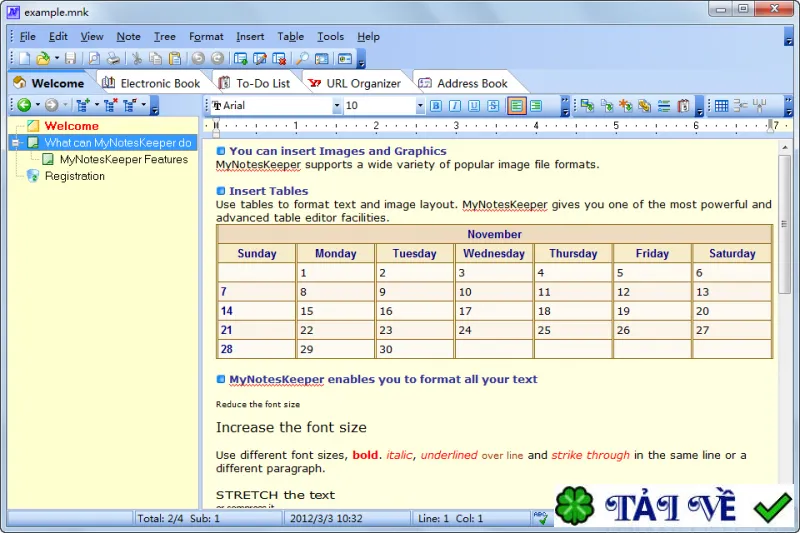This screenshot has width=800, height=533.
Task: Collapse the What can MyNotesKeeper do node
Action: [15, 143]
